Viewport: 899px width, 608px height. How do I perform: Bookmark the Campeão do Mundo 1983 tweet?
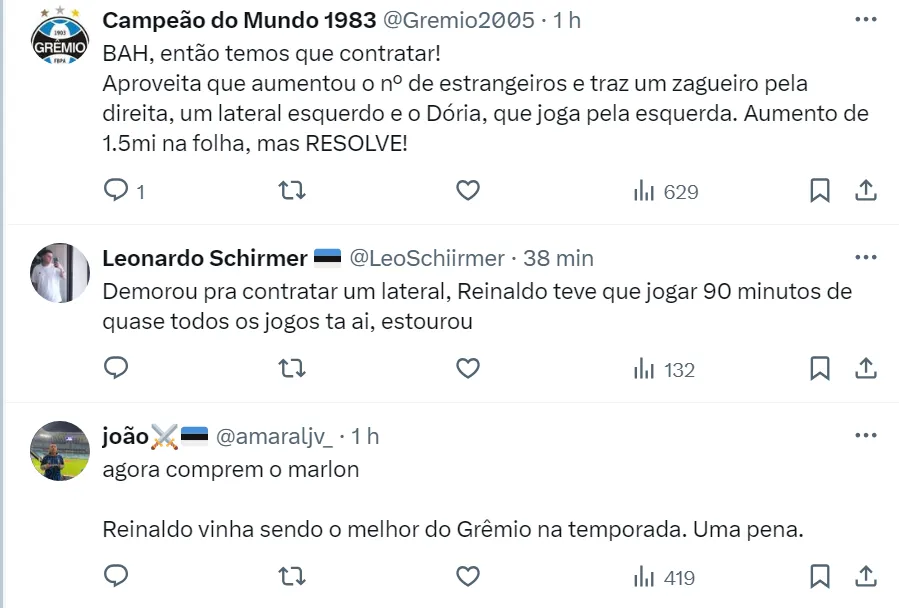pyautogui.click(x=819, y=191)
